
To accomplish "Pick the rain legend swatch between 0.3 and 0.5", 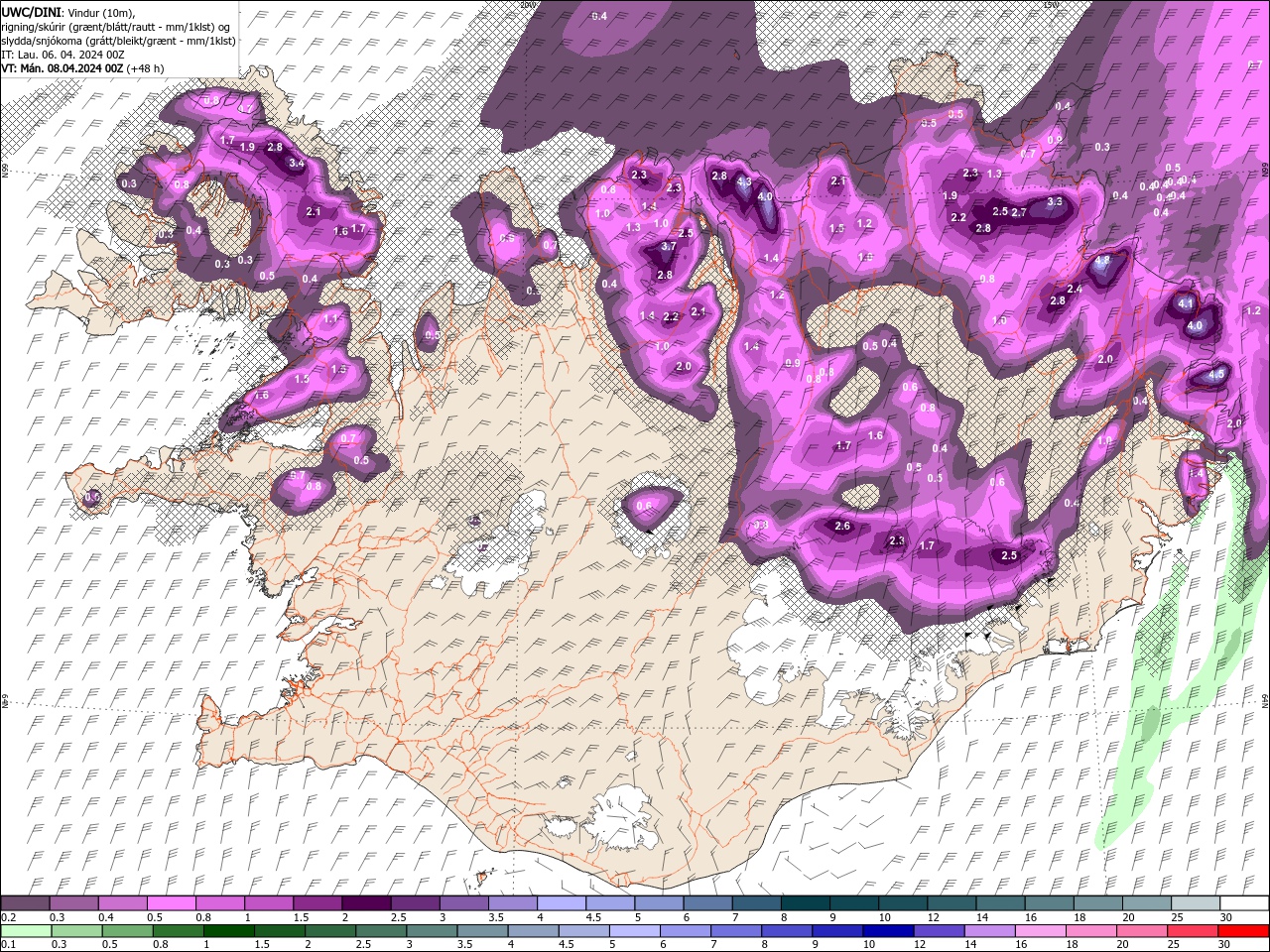I will [74, 930].
